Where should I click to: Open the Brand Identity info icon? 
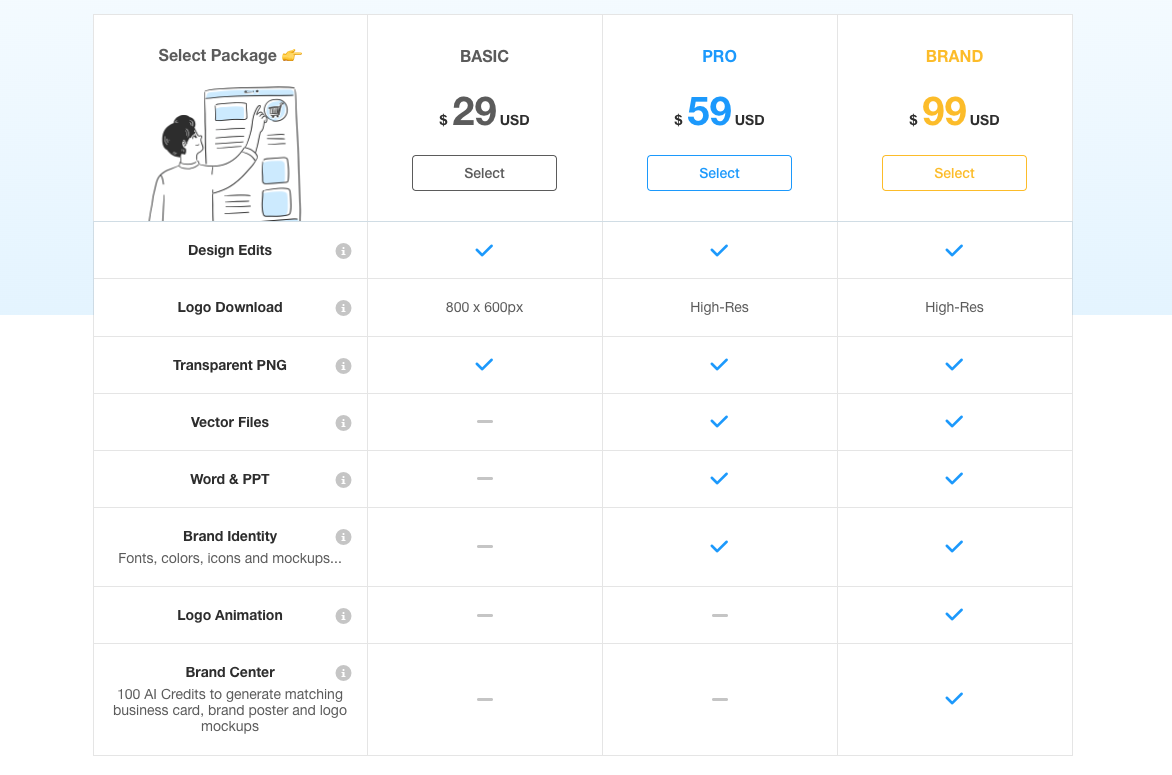(343, 537)
